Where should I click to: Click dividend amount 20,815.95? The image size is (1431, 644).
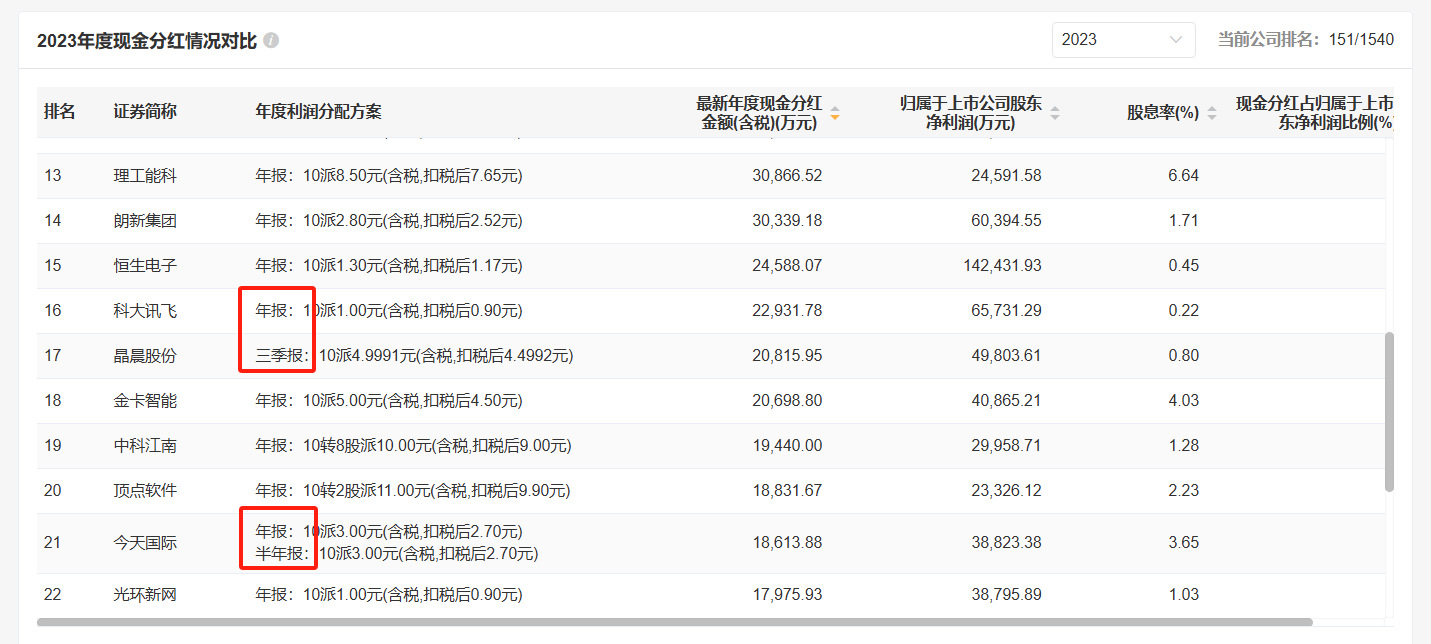[x=787, y=356]
